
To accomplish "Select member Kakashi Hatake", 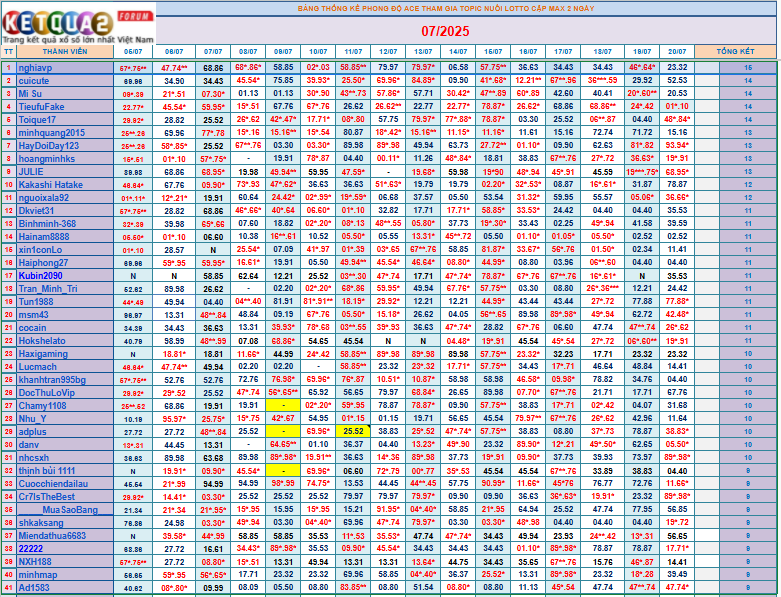I will (51, 184).
